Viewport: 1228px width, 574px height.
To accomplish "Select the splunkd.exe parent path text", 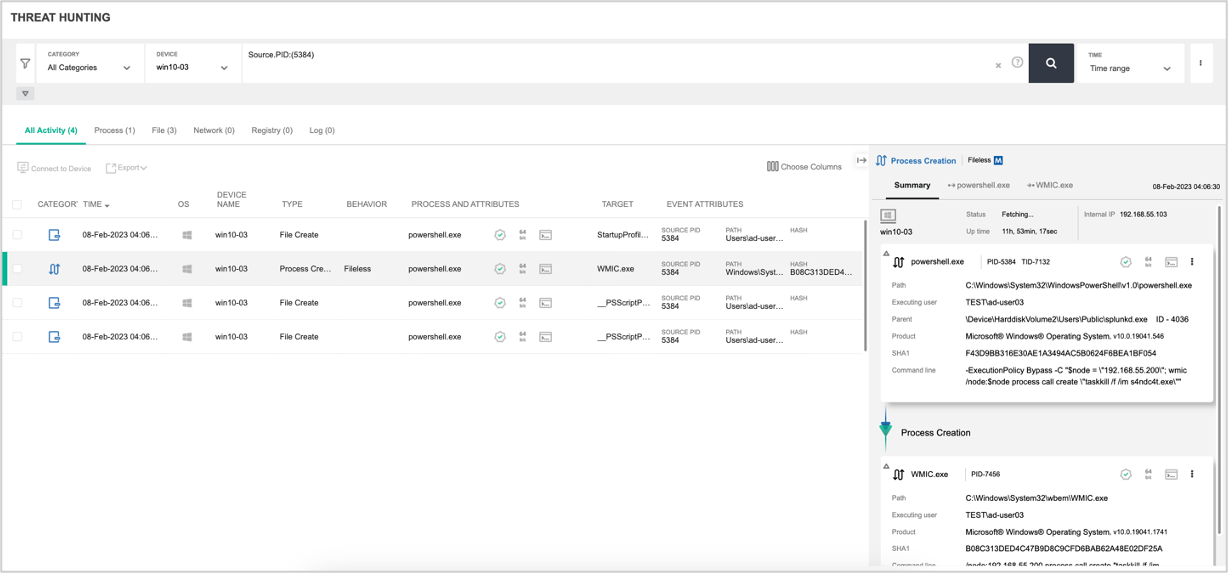I will click(x=1056, y=319).
